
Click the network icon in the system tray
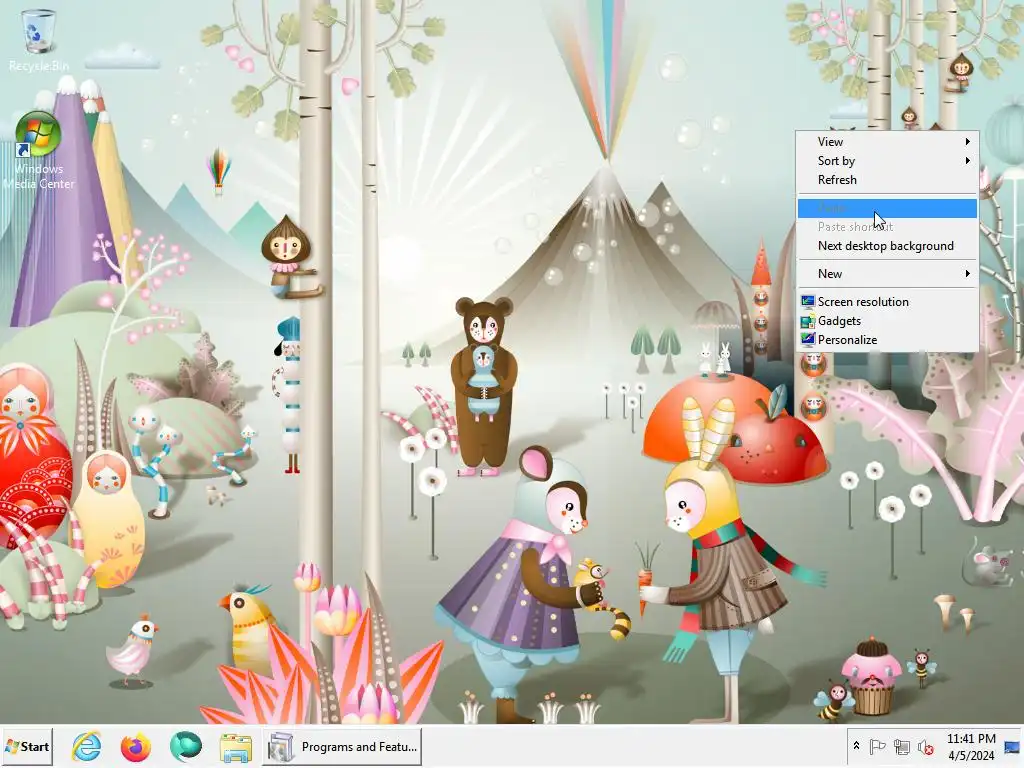pyautogui.click(x=901, y=746)
